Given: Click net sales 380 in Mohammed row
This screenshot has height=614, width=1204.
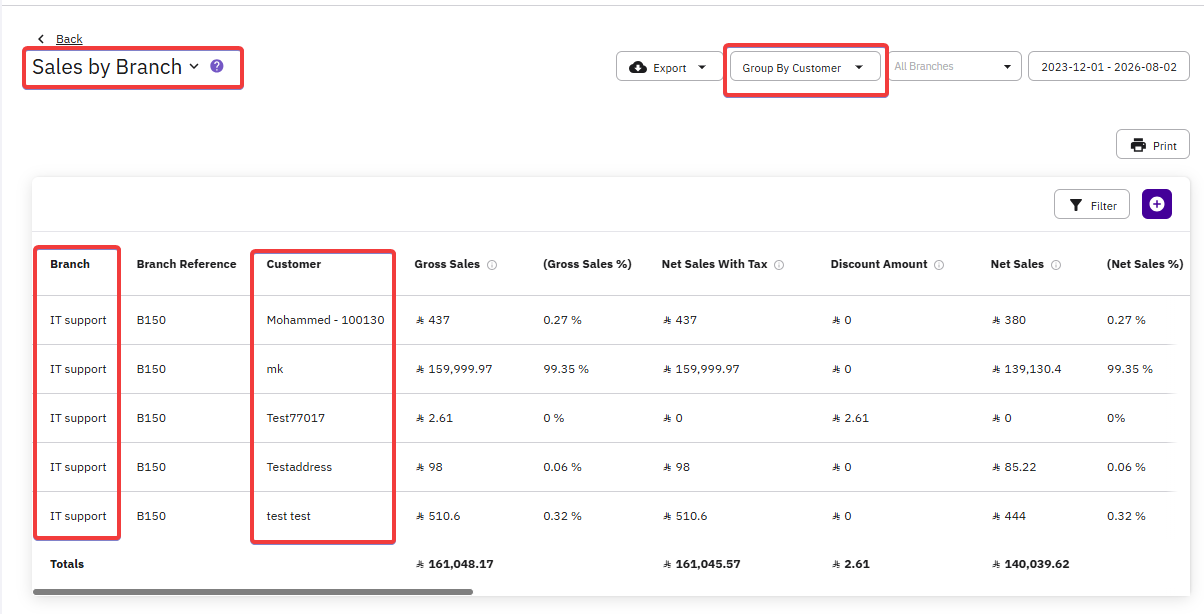Looking at the screenshot, I should [x=1009, y=320].
